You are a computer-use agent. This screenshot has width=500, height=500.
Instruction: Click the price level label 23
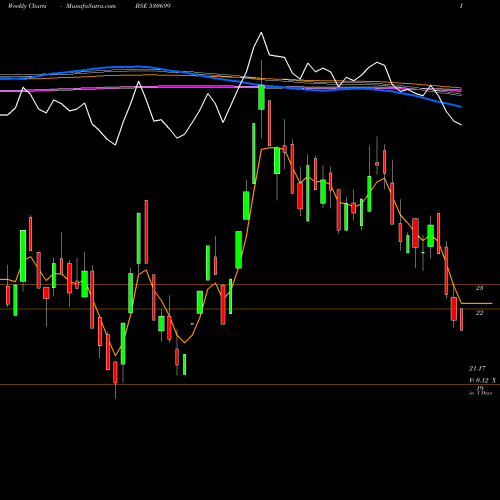[479, 288]
